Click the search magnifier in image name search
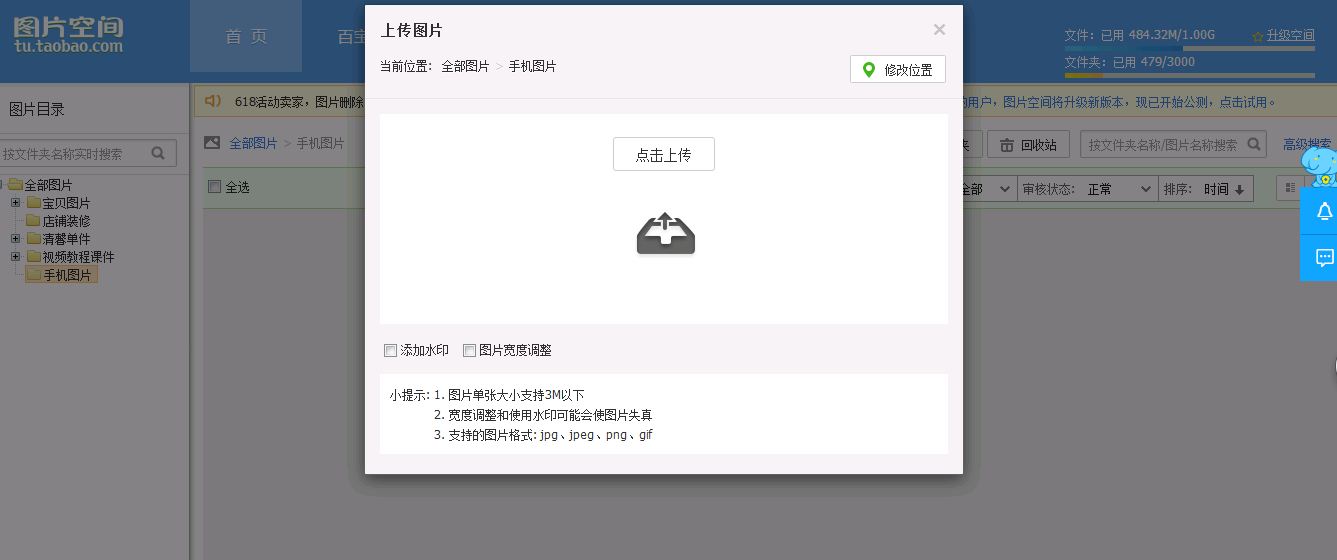The width and height of the screenshot is (1337, 560). point(1254,144)
